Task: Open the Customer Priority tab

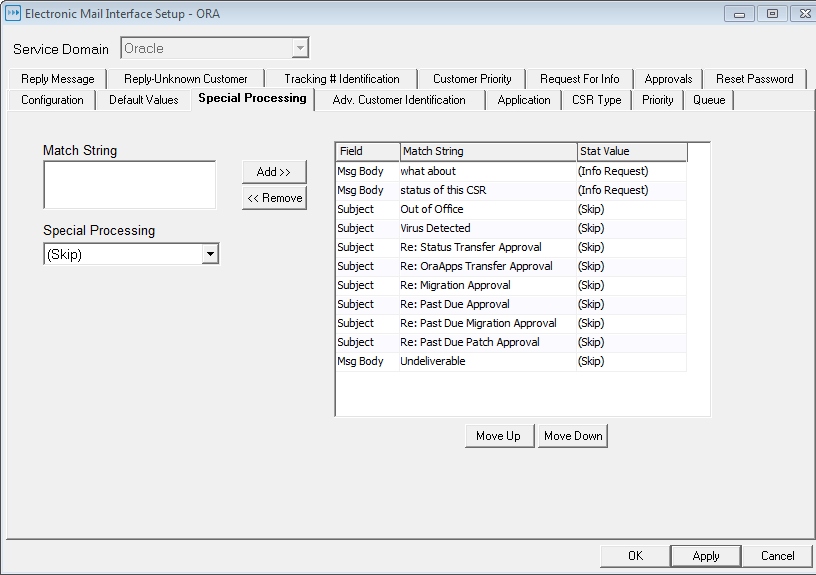Action: coord(472,79)
